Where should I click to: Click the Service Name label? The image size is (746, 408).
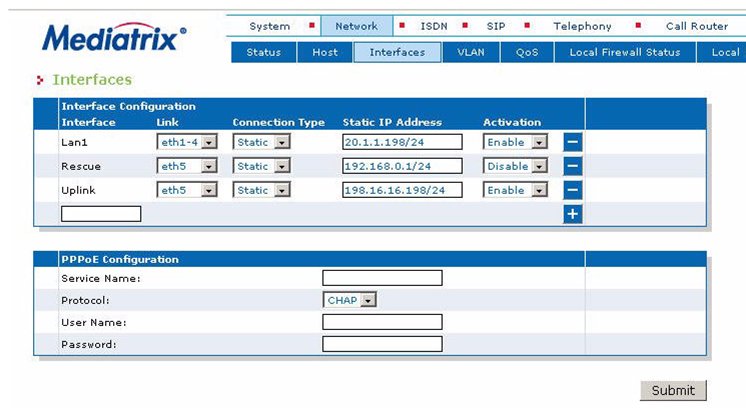pos(101,278)
